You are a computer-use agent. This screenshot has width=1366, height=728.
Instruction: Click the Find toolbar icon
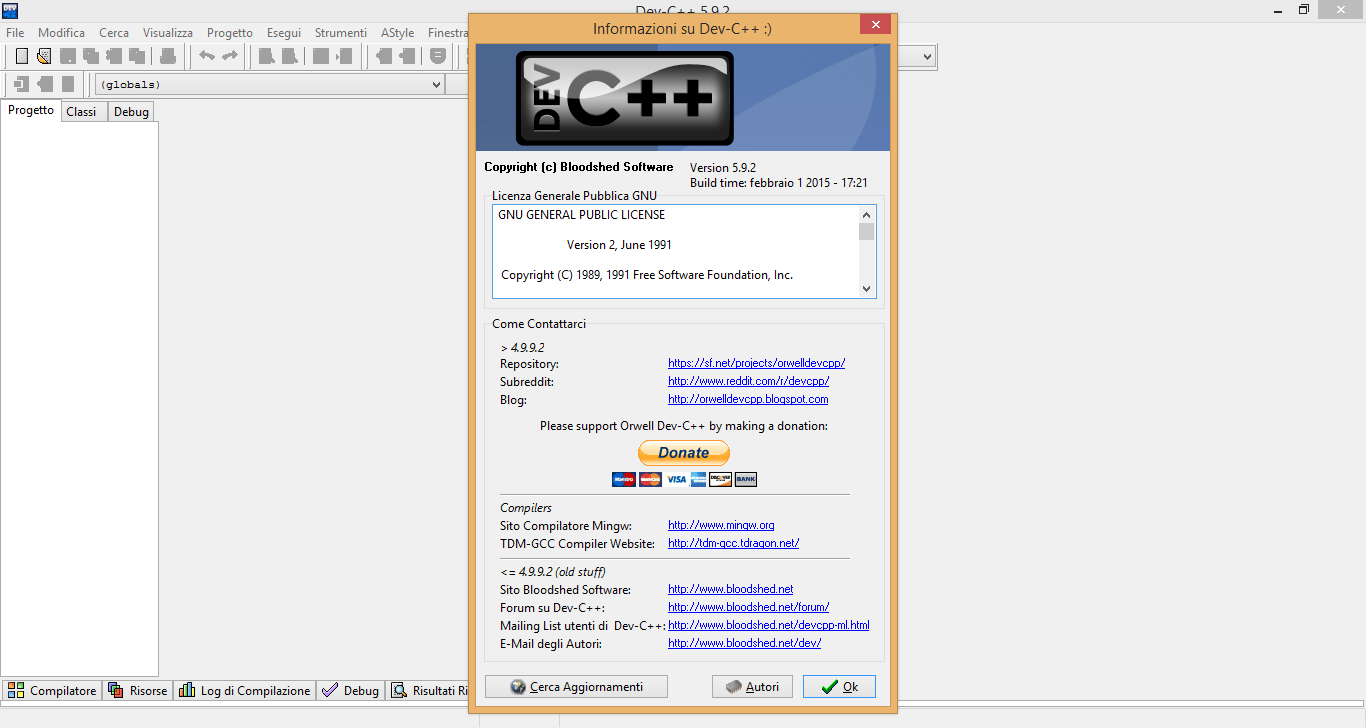pos(266,56)
